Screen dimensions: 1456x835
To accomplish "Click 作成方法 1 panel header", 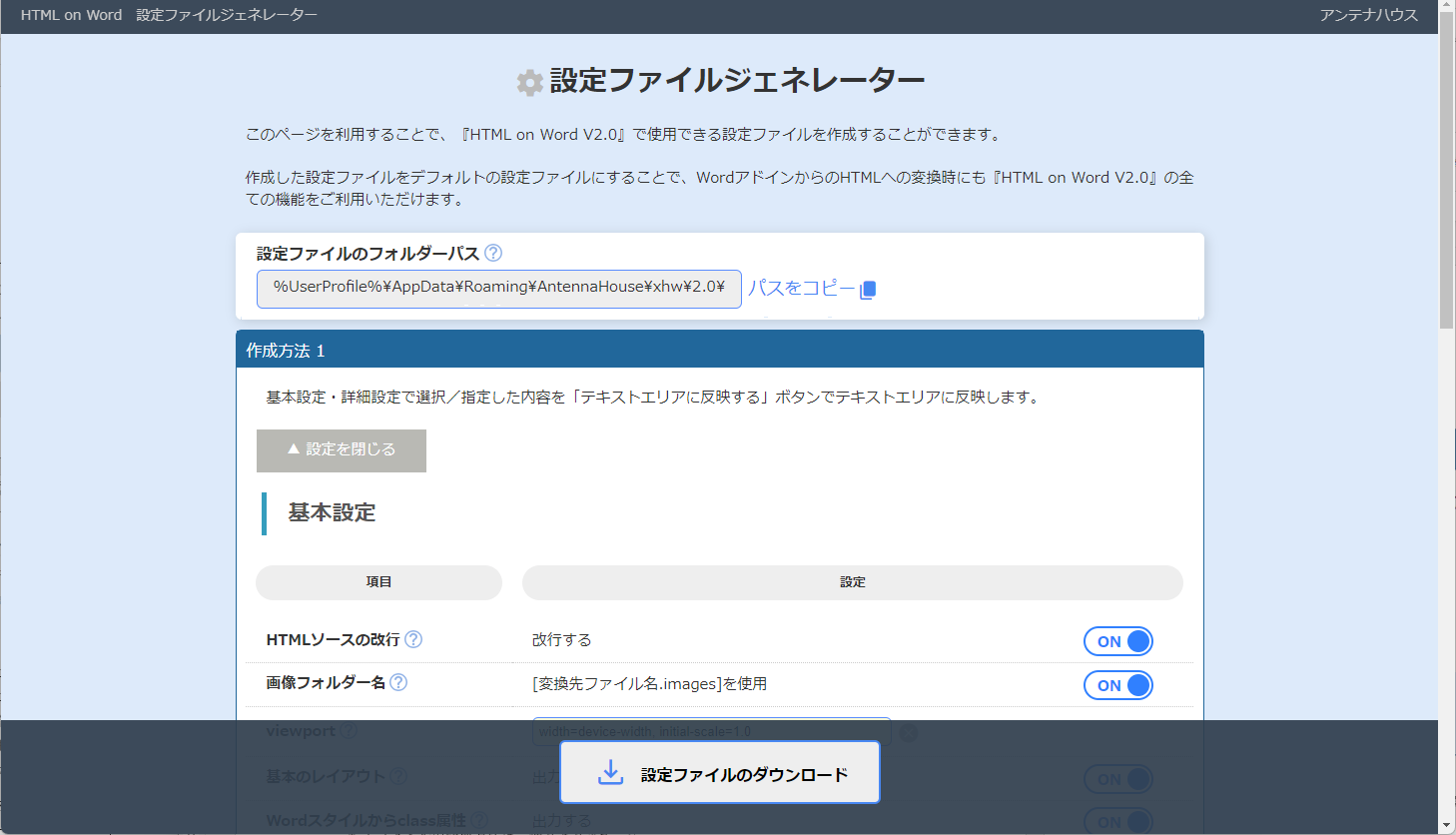I will click(720, 350).
